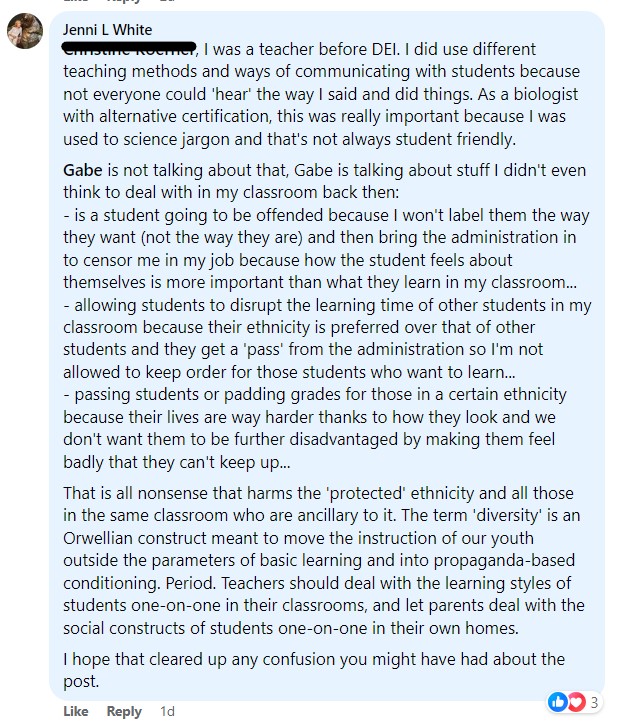Open the Jenni L White profile name link
The image size is (617, 722).
coord(107,30)
